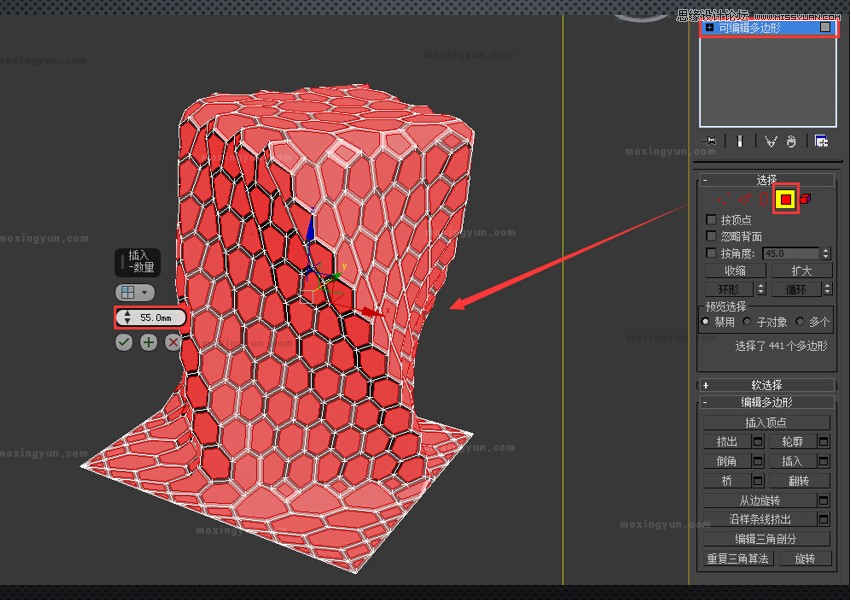Open settings box next to 沿样条线挤出

tap(823, 520)
